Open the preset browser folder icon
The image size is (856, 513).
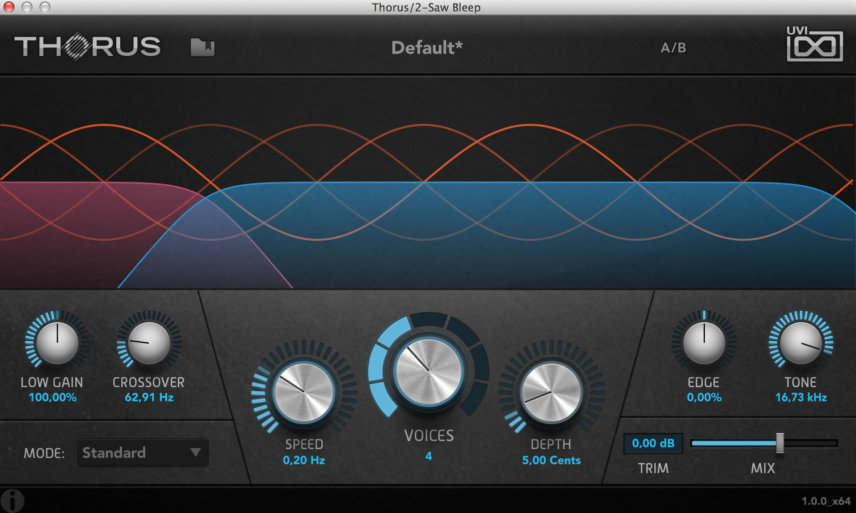click(x=203, y=47)
